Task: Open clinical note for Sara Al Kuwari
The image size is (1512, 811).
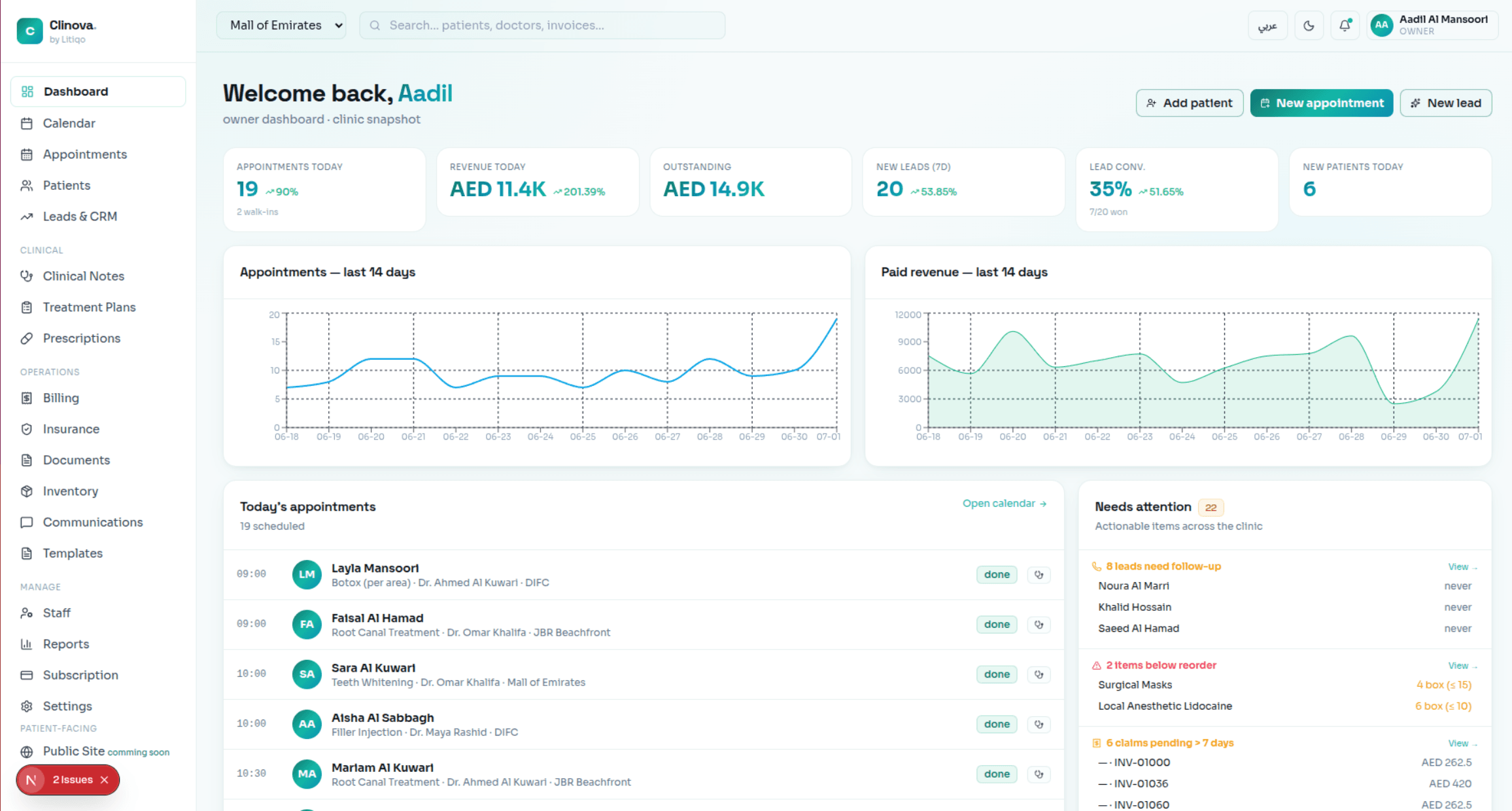Action: coord(1039,674)
